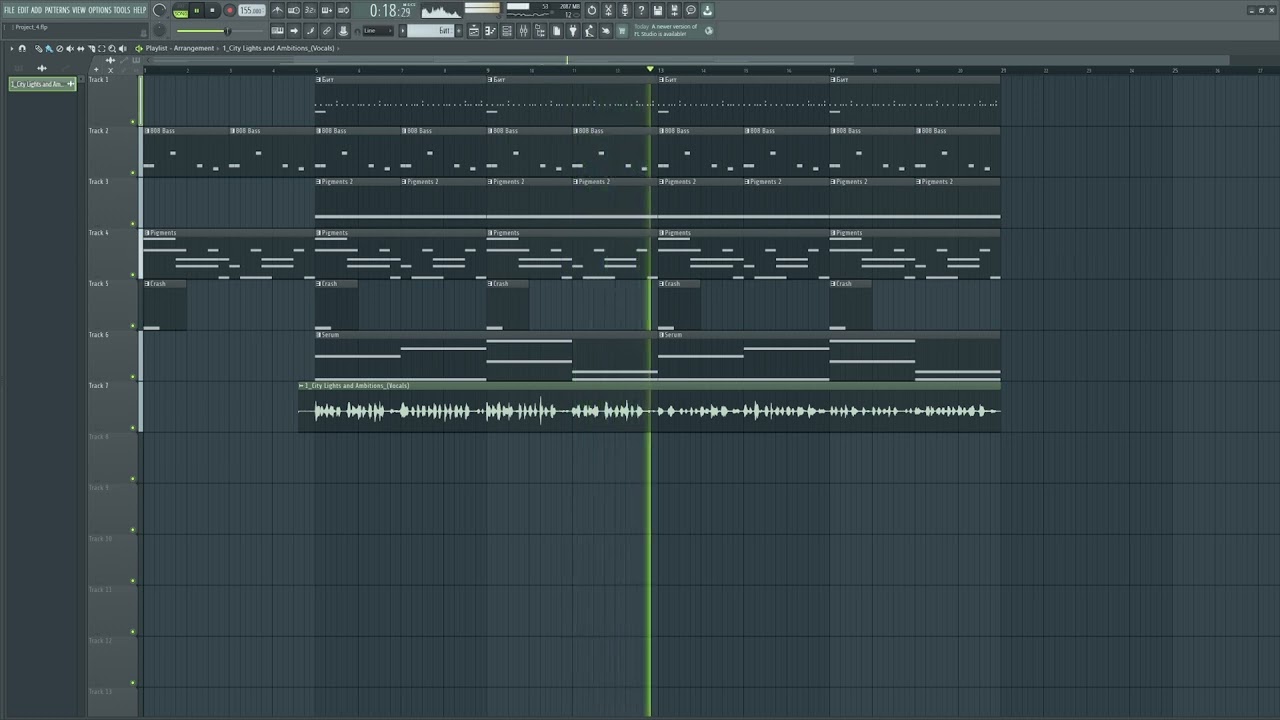This screenshot has width=1280, height=720.
Task: Select the Mute tool in Playlist
Action: coord(70,48)
